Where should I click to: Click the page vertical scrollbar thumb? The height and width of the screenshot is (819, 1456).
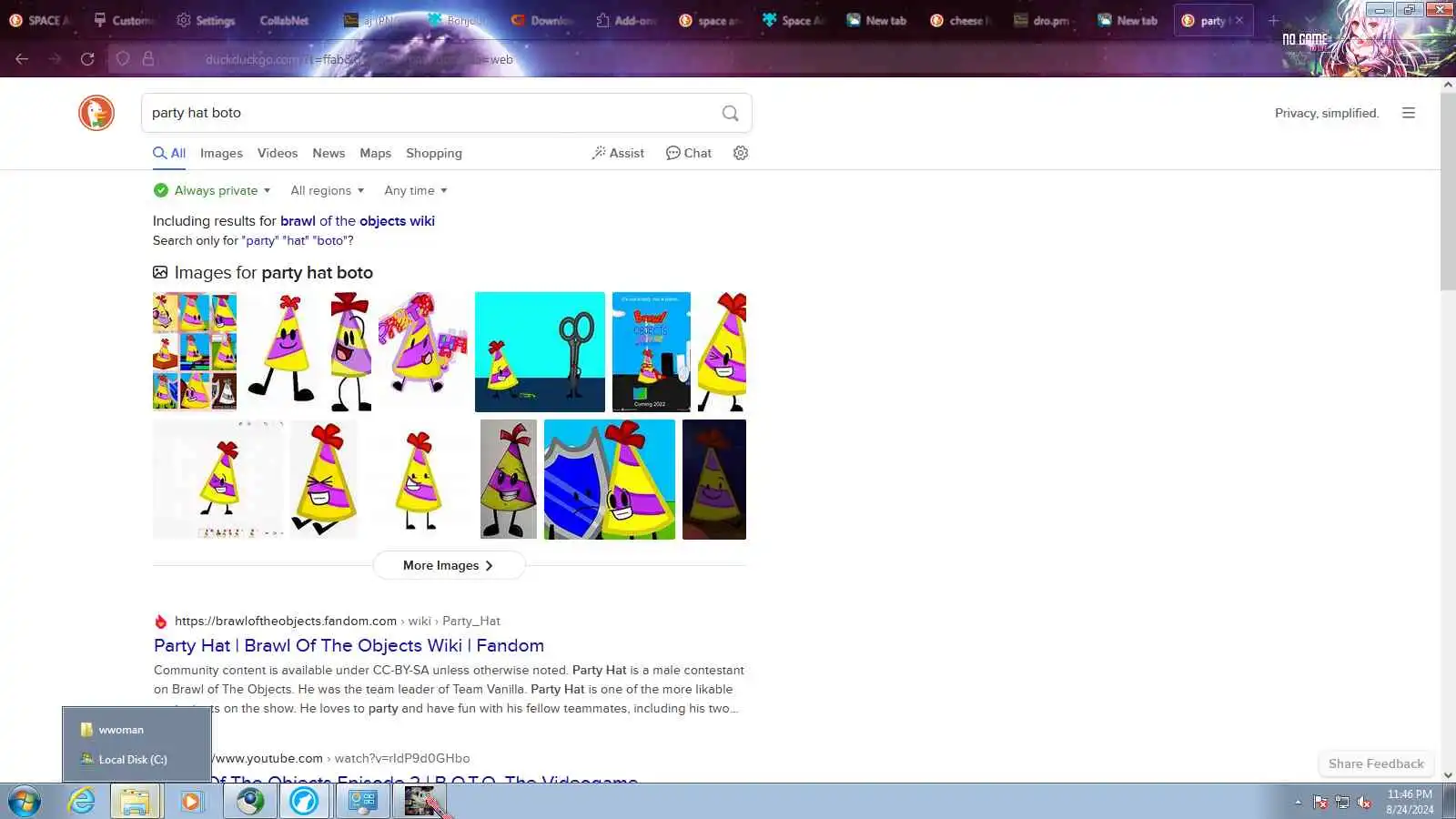click(1448, 191)
